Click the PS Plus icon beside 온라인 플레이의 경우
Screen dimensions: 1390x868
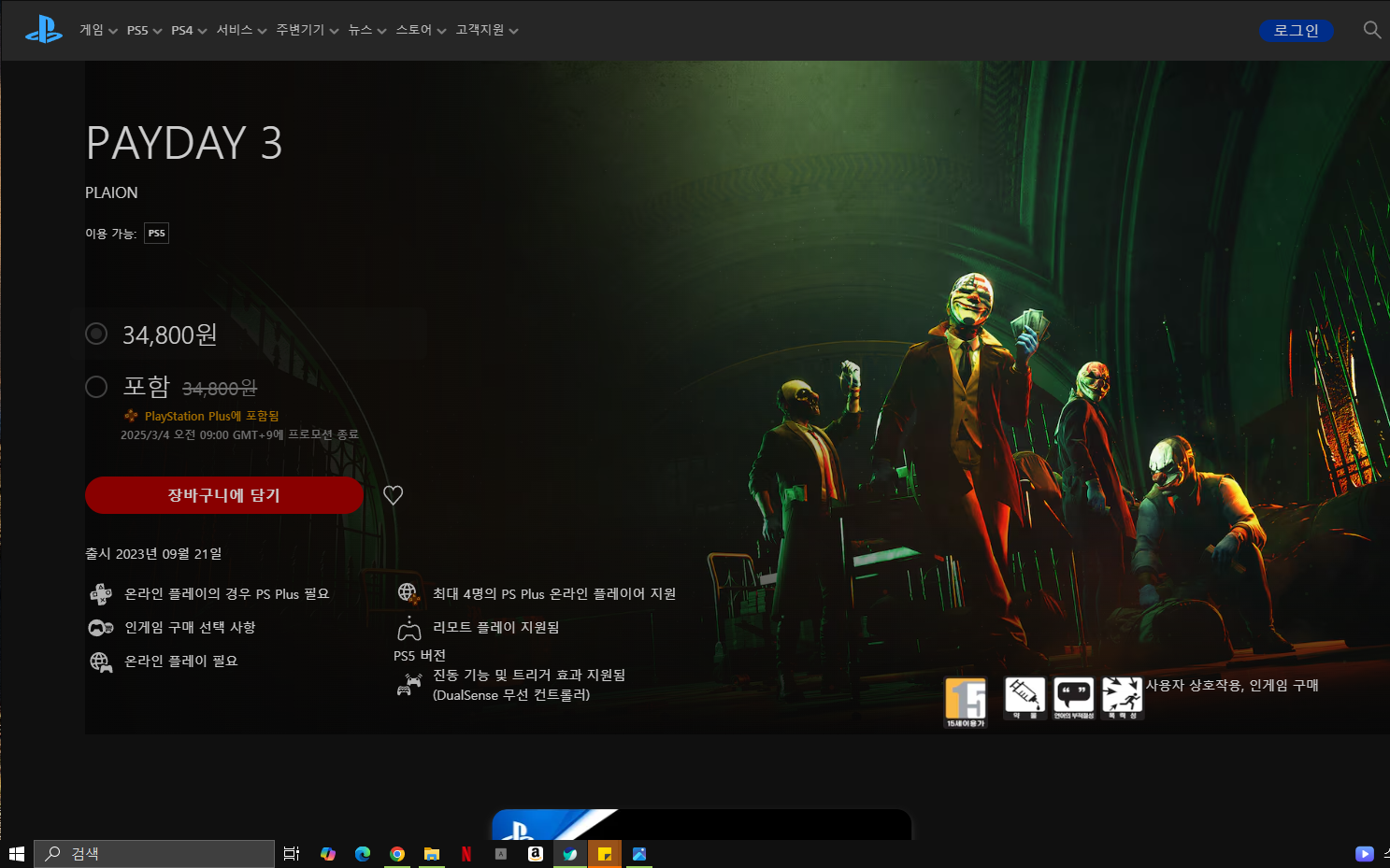coord(101,594)
